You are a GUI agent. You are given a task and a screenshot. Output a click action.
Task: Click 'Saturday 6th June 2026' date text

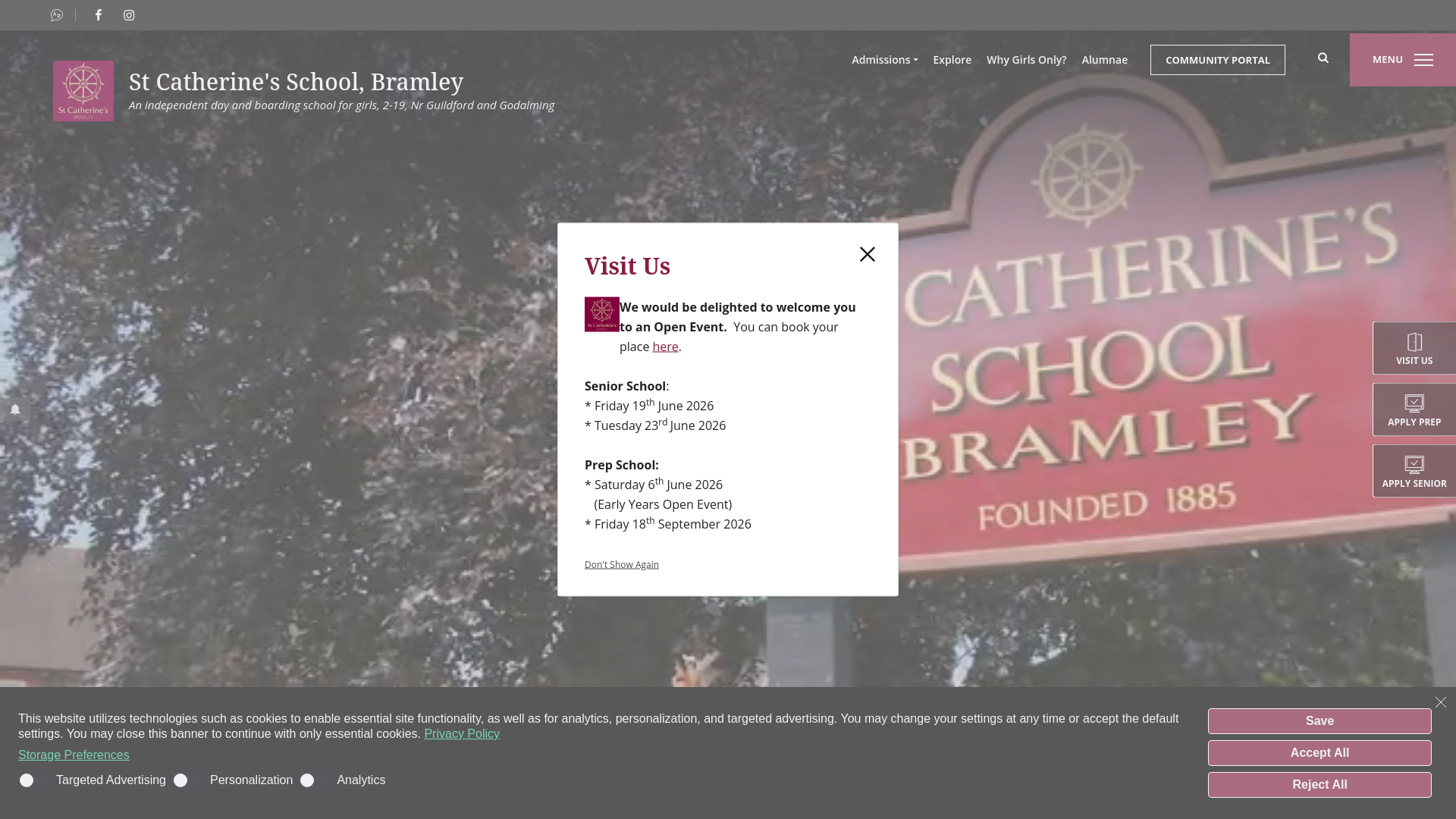coord(658,485)
